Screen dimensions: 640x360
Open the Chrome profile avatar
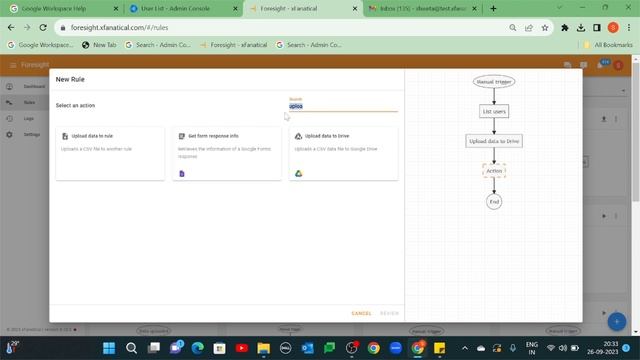613,28
